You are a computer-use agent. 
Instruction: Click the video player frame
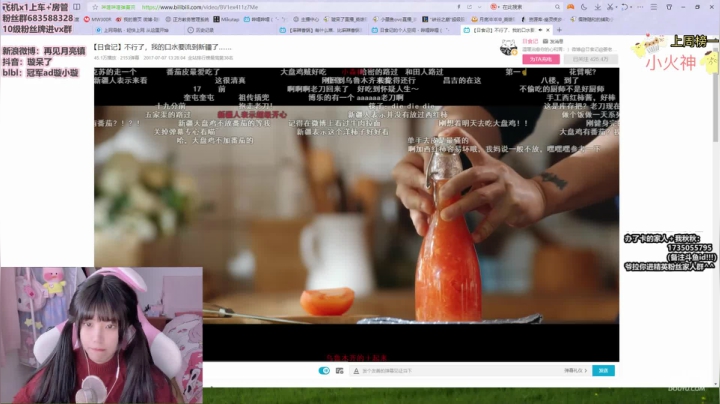356,214
